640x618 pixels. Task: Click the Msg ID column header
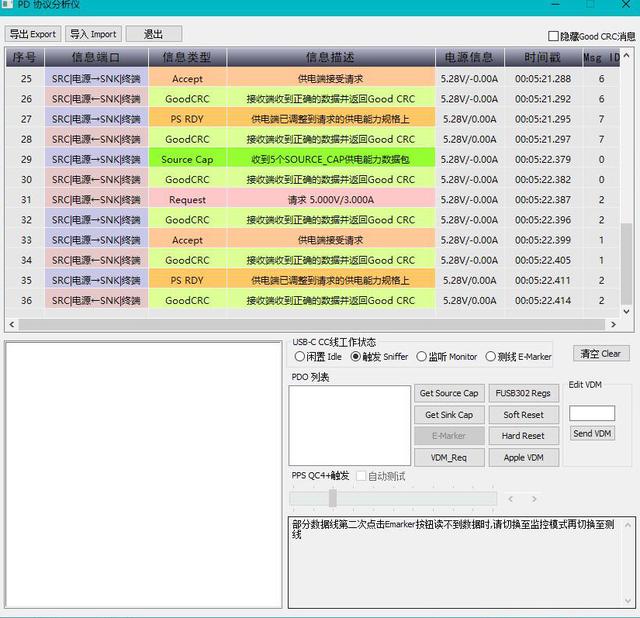(x=601, y=57)
